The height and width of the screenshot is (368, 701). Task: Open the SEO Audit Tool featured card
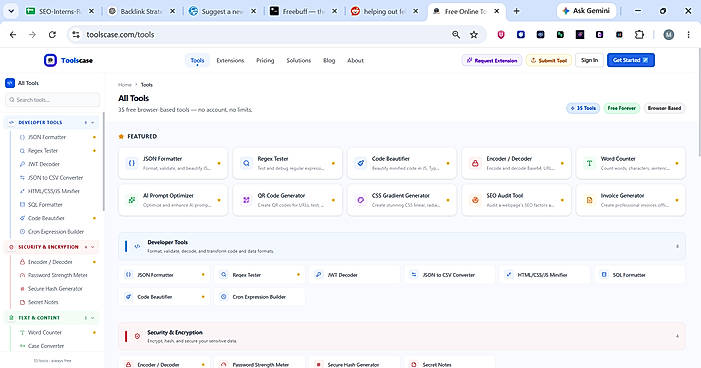[x=516, y=200]
